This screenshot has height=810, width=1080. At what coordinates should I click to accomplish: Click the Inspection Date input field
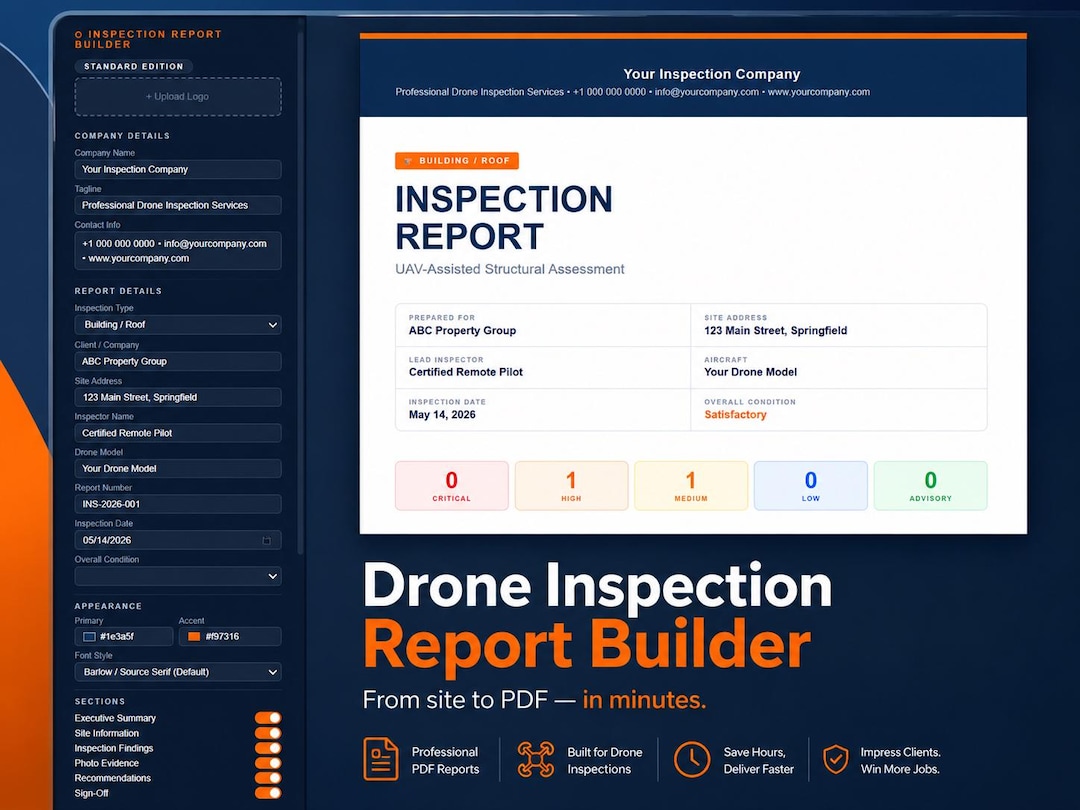[178, 540]
